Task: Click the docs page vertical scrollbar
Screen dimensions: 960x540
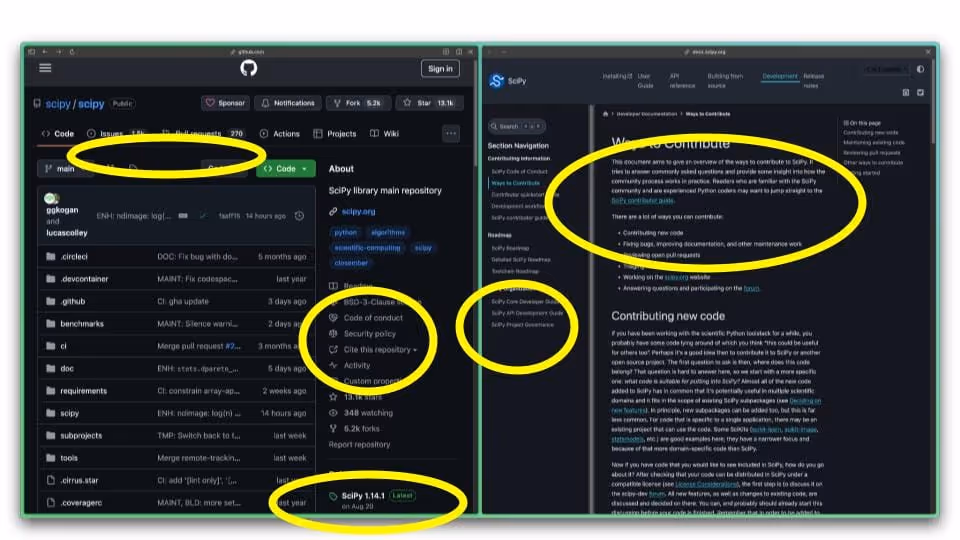Action: pyautogui.click(x=932, y=101)
